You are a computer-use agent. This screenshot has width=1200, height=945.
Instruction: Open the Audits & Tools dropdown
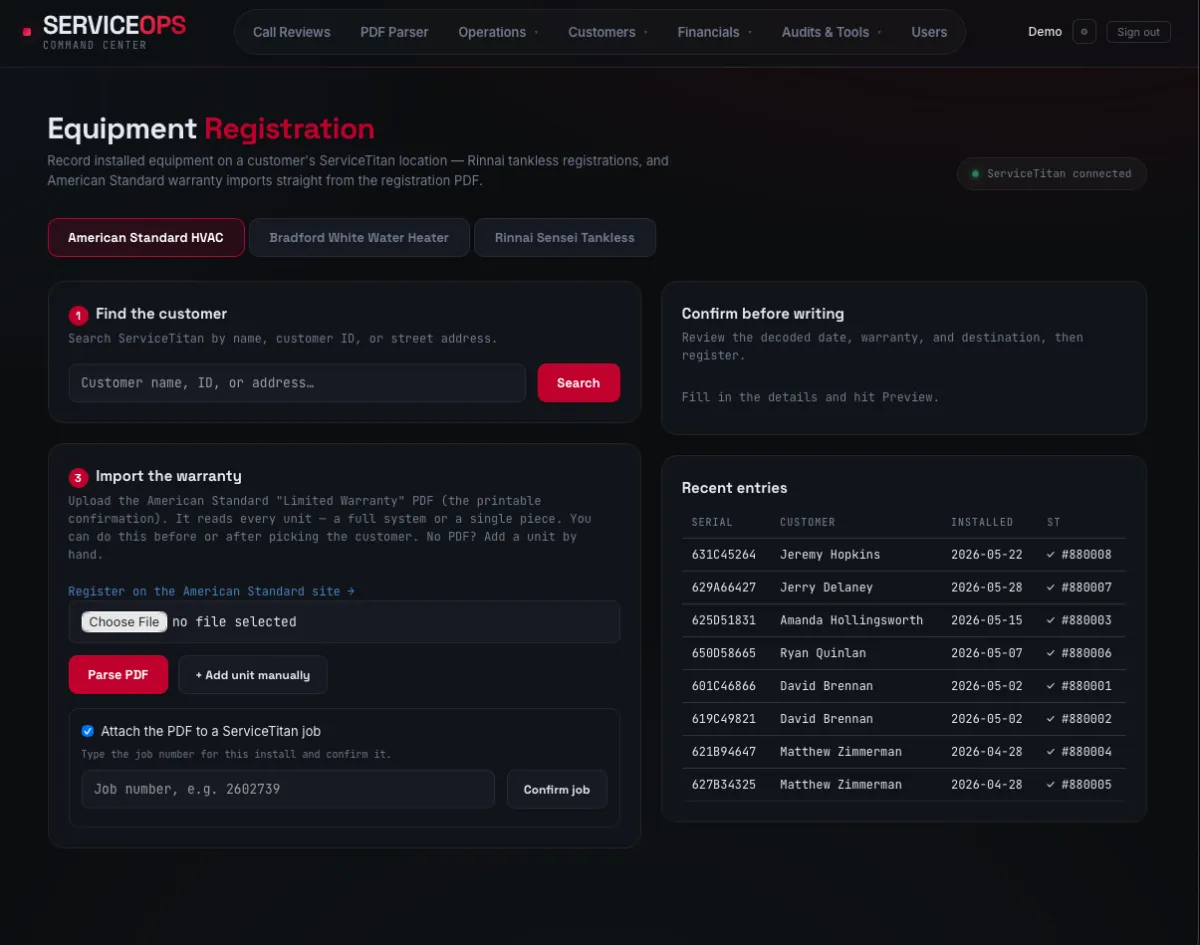pos(832,32)
